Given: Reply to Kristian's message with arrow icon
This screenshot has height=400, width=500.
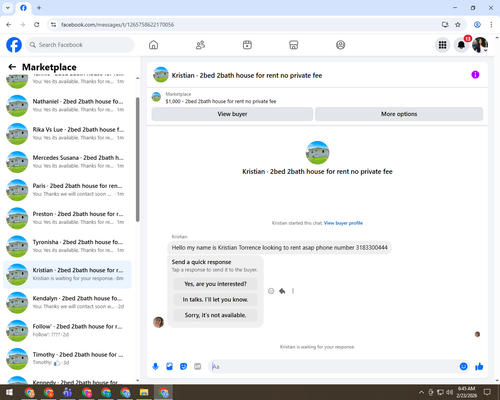Looking at the screenshot, I should pyautogui.click(x=282, y=291).
